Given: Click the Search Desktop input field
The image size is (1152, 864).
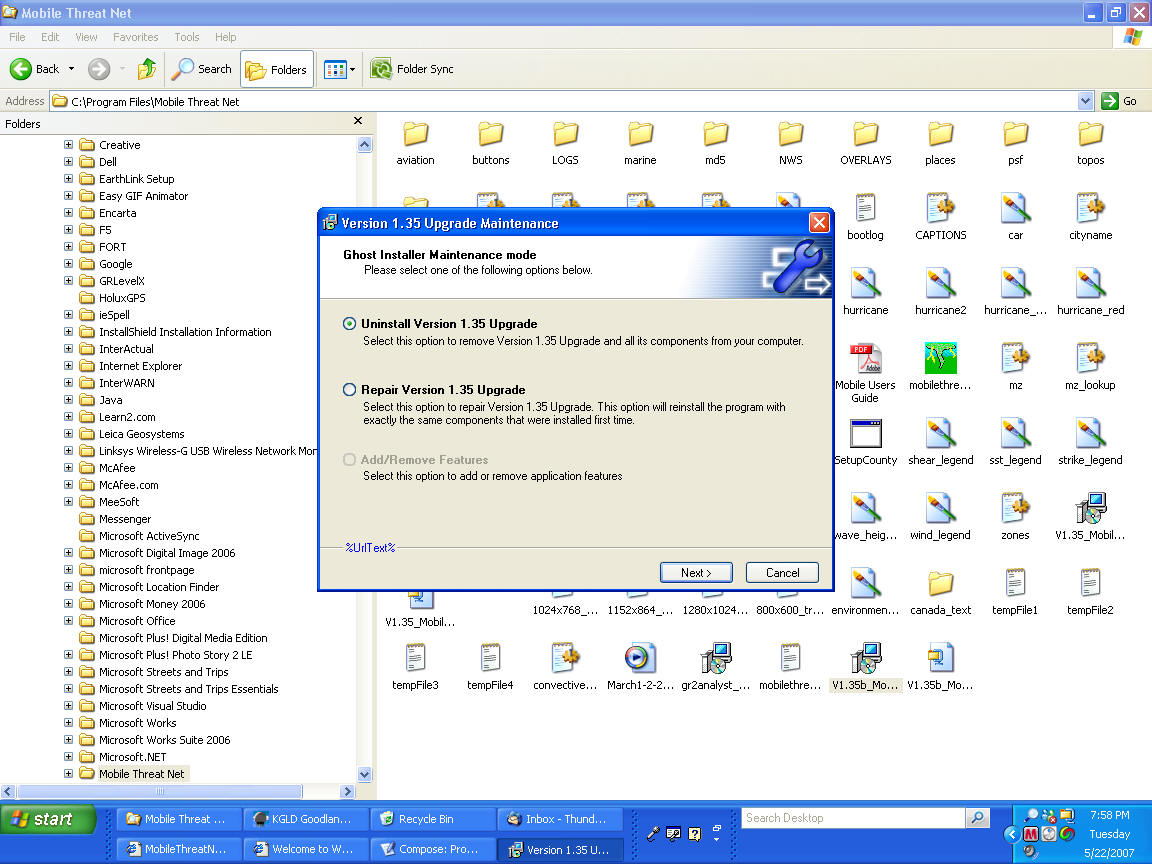Looking at the screenshot, I should [853, 818].
